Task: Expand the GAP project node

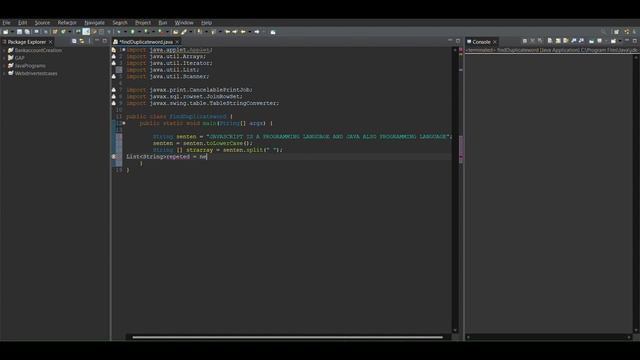Action: (4, 58)
